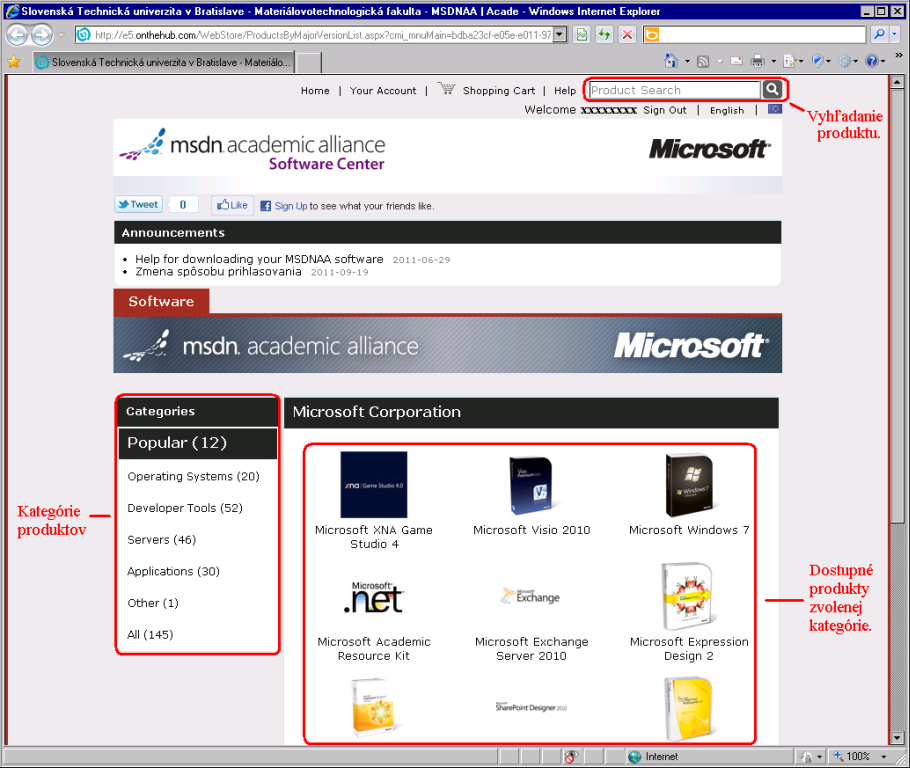Click the Read Mail envelope icon
This screenshot has height=768, width=910.
coord(736,61)
